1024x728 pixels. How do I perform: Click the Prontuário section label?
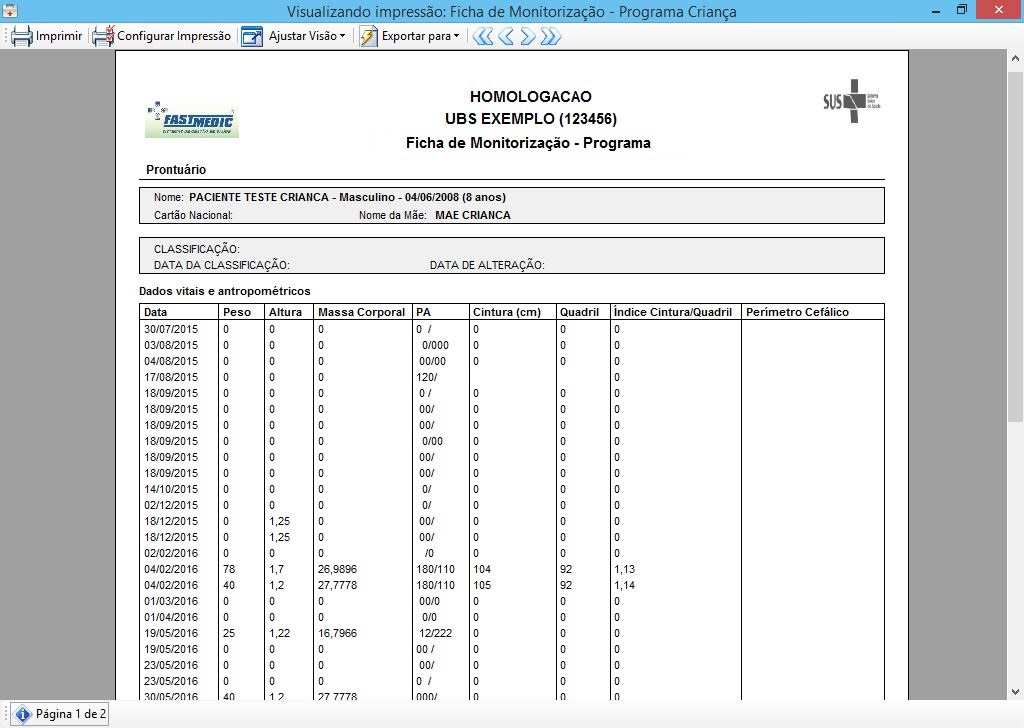click(x=176, y=170)
